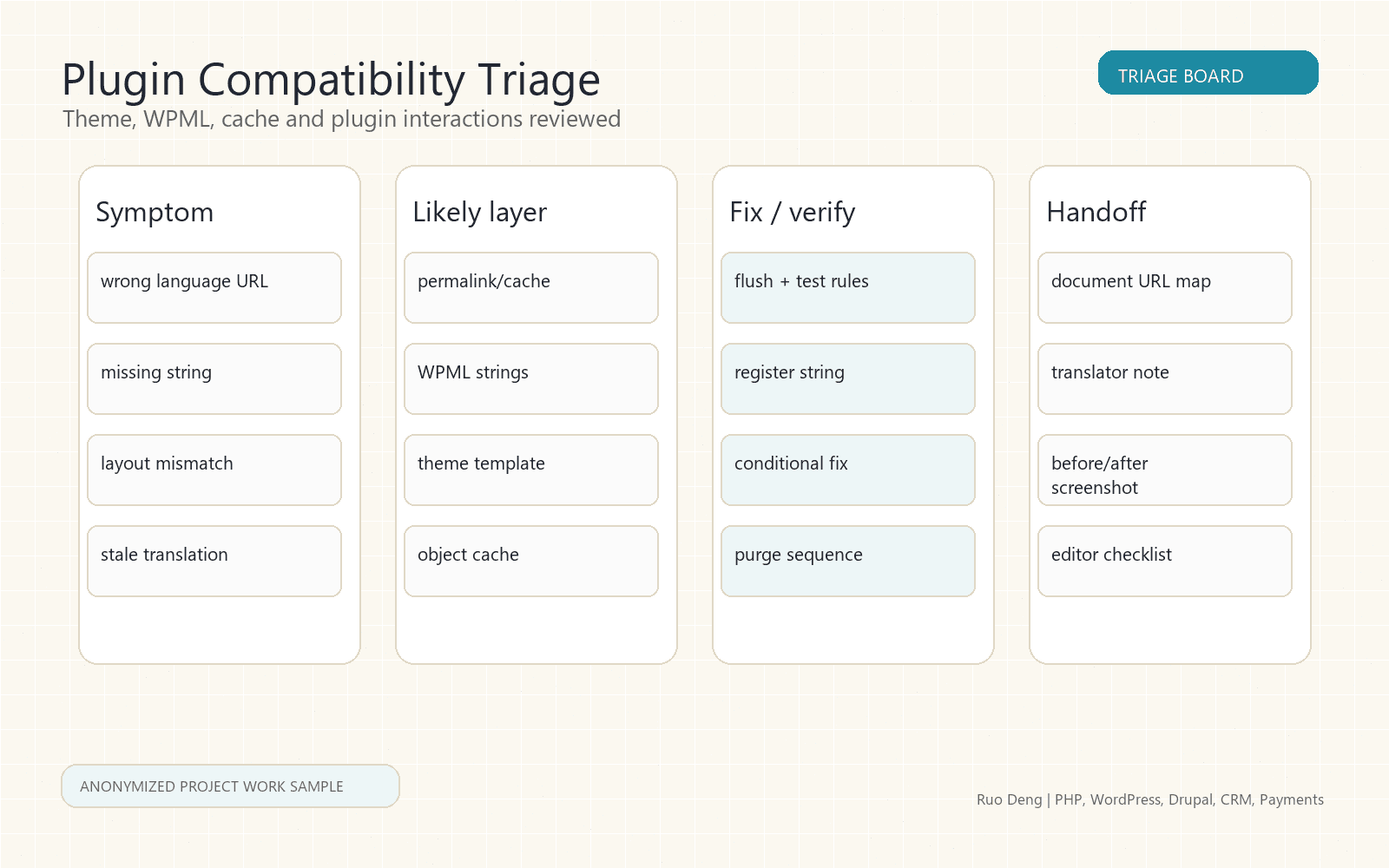Select the 'stale translation' card
The image size is (1389, 868).
[214, 562]
